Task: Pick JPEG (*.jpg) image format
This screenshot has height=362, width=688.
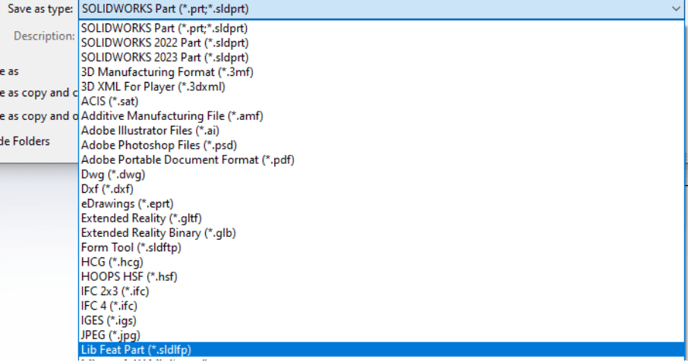Action: point(381,335)
